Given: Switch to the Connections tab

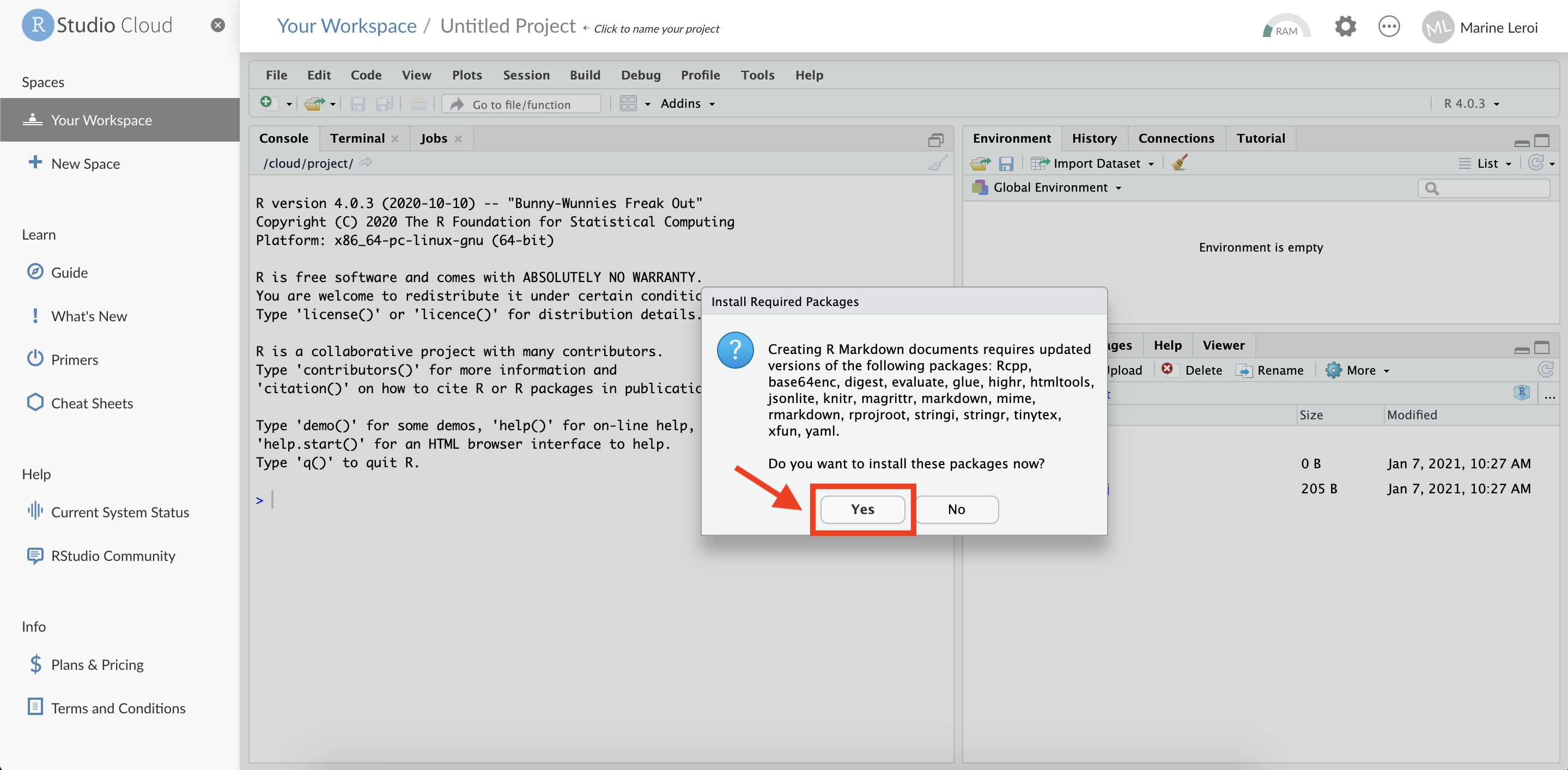Looking at the screenshot, I should [1176, 138].
